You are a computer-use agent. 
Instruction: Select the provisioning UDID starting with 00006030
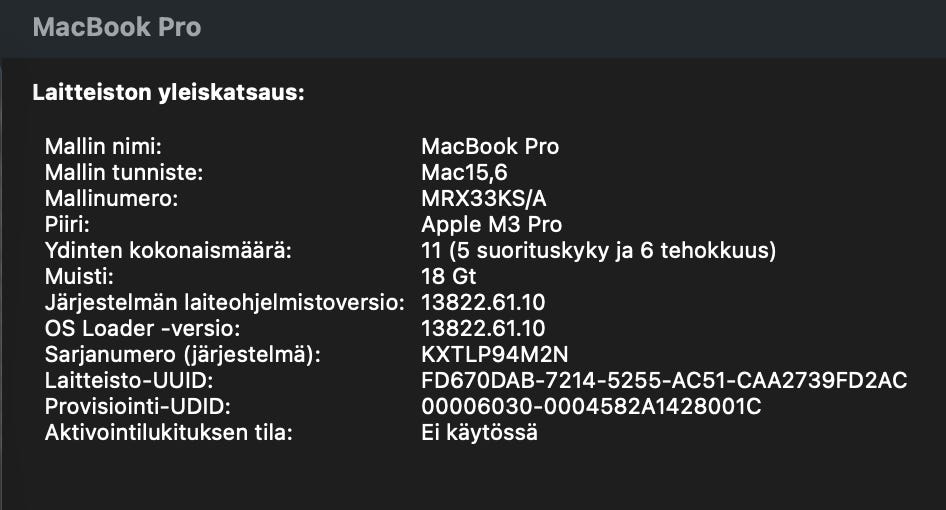tap(591, 407)
